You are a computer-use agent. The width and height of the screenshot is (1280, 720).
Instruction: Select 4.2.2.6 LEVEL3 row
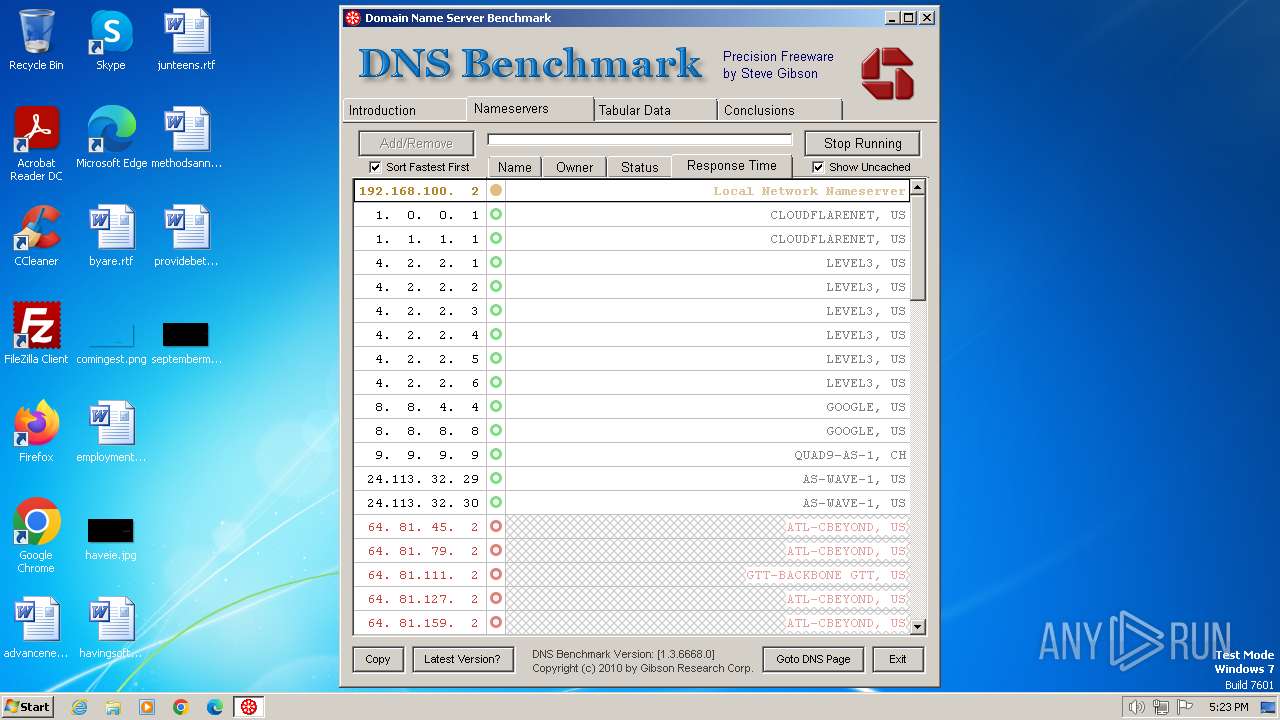[632, 382]
